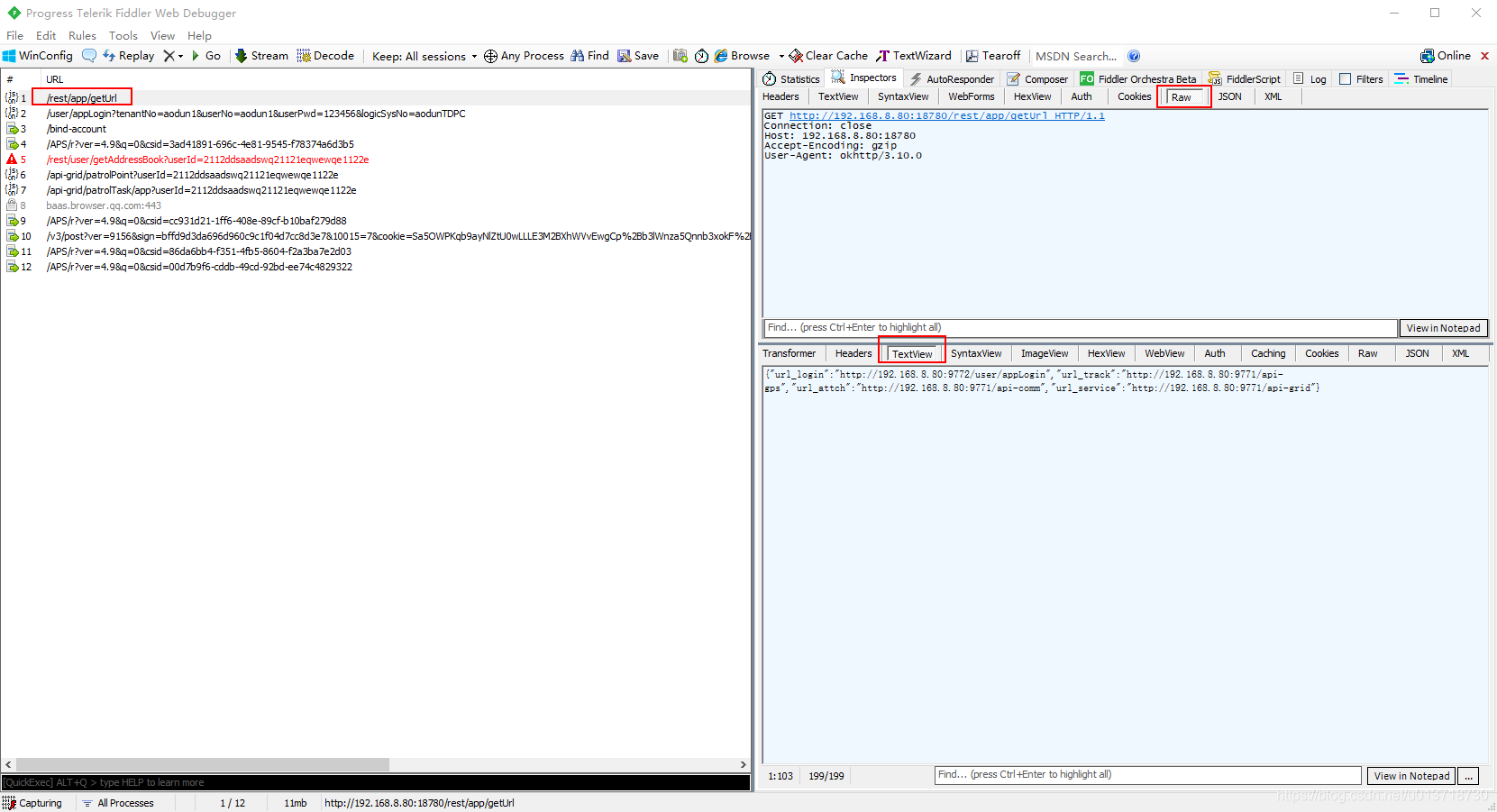This screenshot has width=1497, height=812.
Task: Click Tearoff toolbar button
Action: pyautogui.click(x=993, y=56)
